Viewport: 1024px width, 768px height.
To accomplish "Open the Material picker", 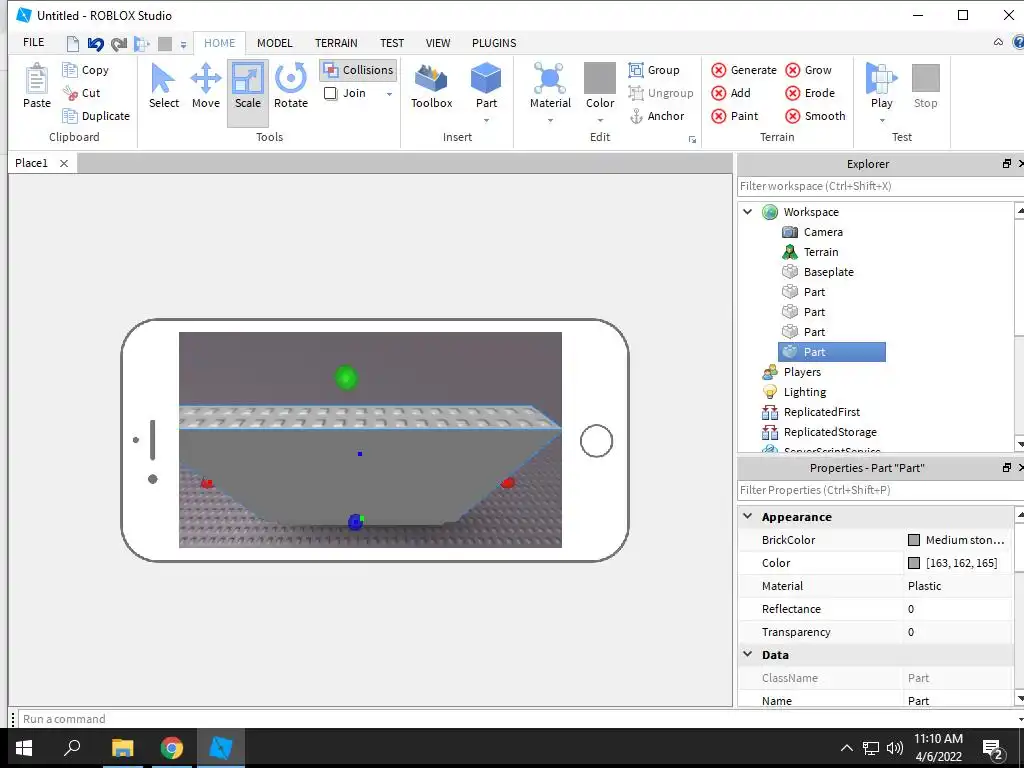I will coord(550,86).
